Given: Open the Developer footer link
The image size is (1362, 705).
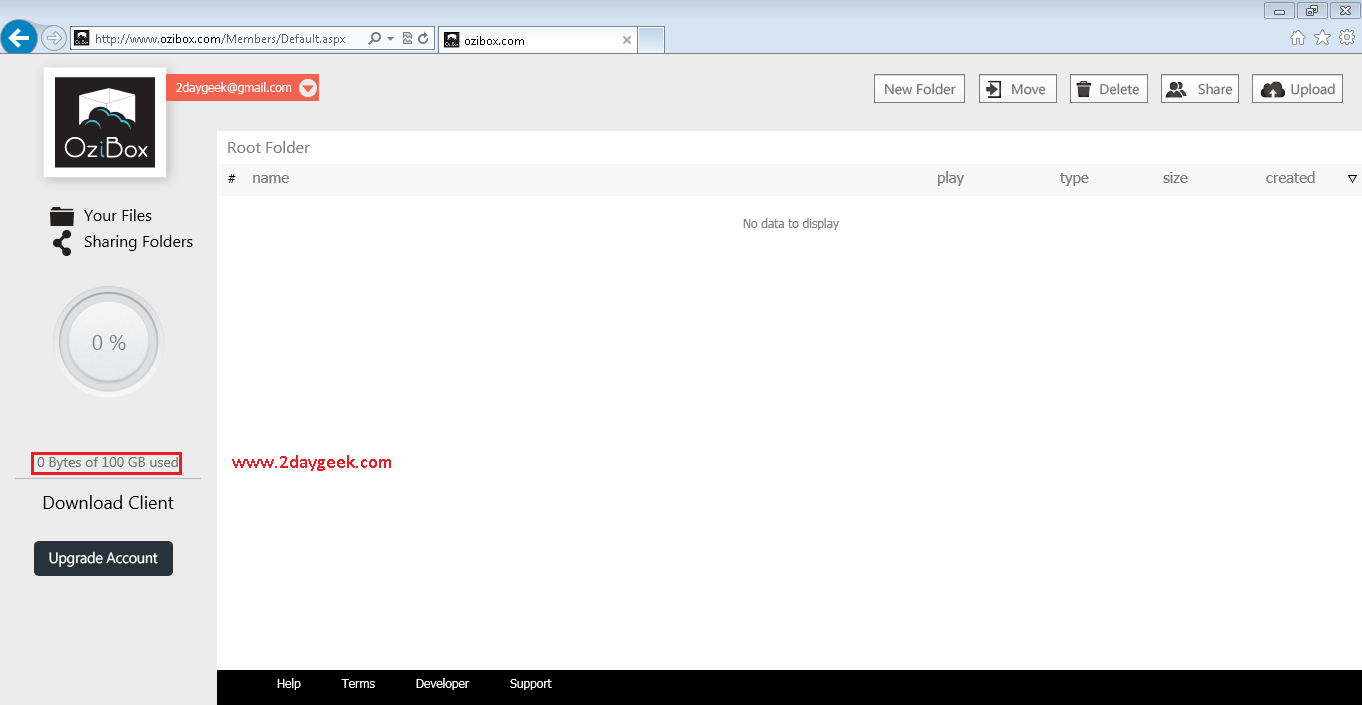Looking at the screenshot, I should tap(442, 684).
